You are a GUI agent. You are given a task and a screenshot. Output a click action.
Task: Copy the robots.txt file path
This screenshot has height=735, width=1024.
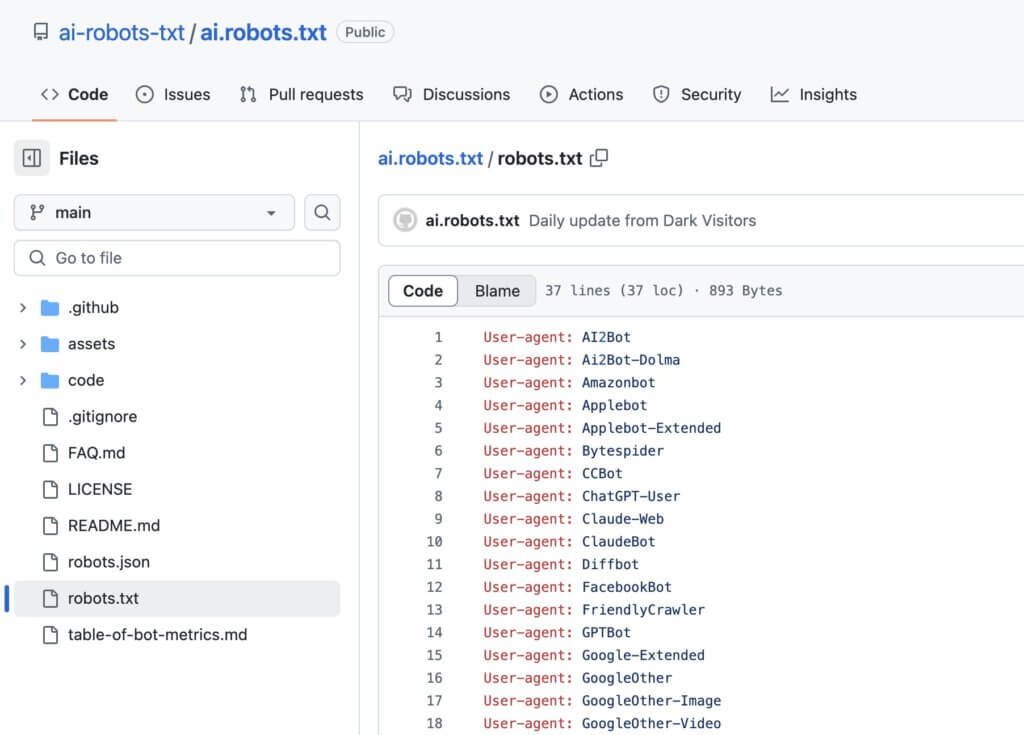click(599, 158)
